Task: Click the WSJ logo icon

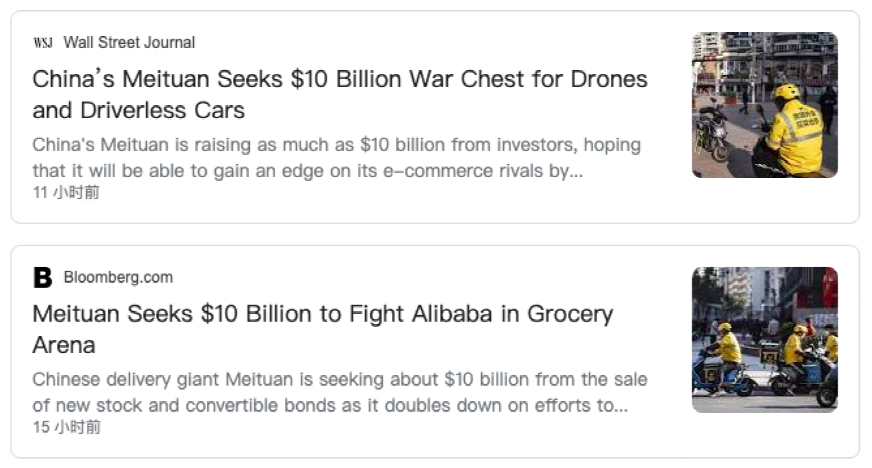Action: click(x=43, y=42)
